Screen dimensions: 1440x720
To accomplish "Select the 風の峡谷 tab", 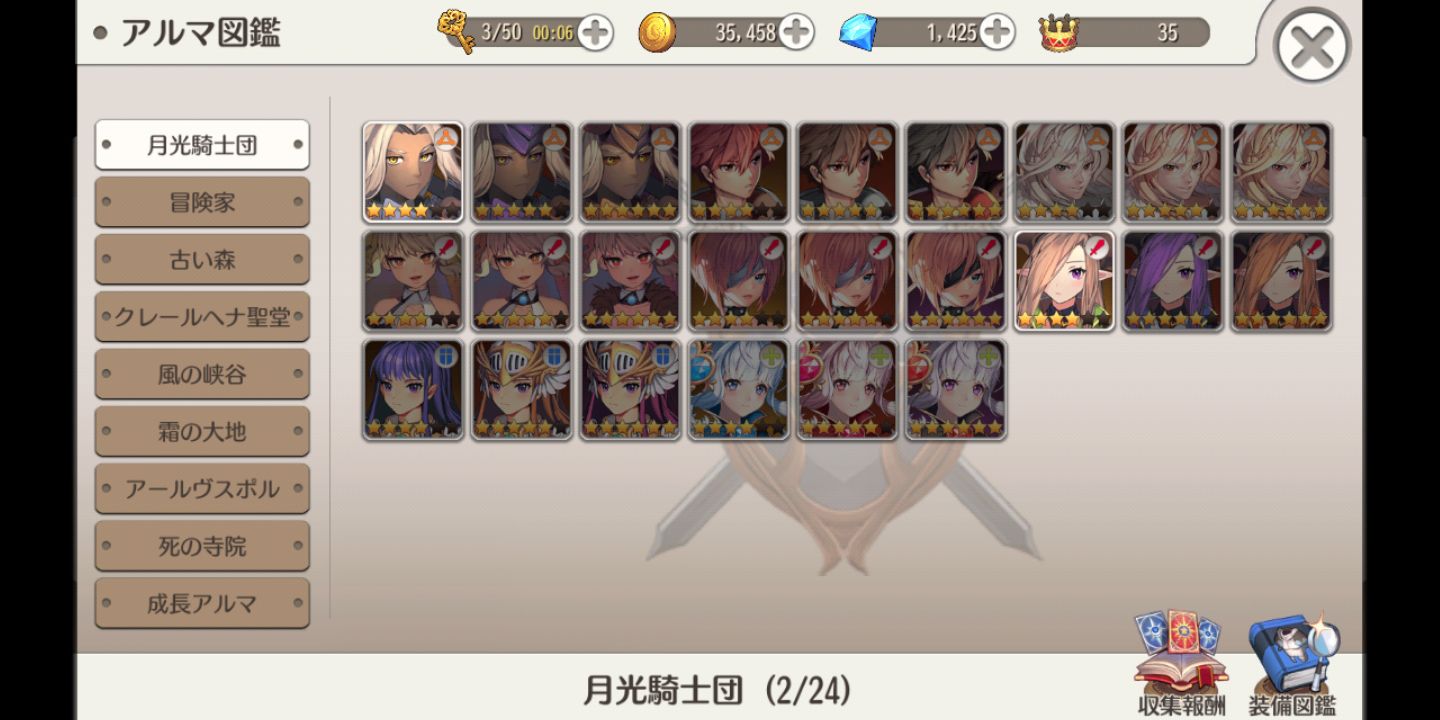I will [202, 375].
